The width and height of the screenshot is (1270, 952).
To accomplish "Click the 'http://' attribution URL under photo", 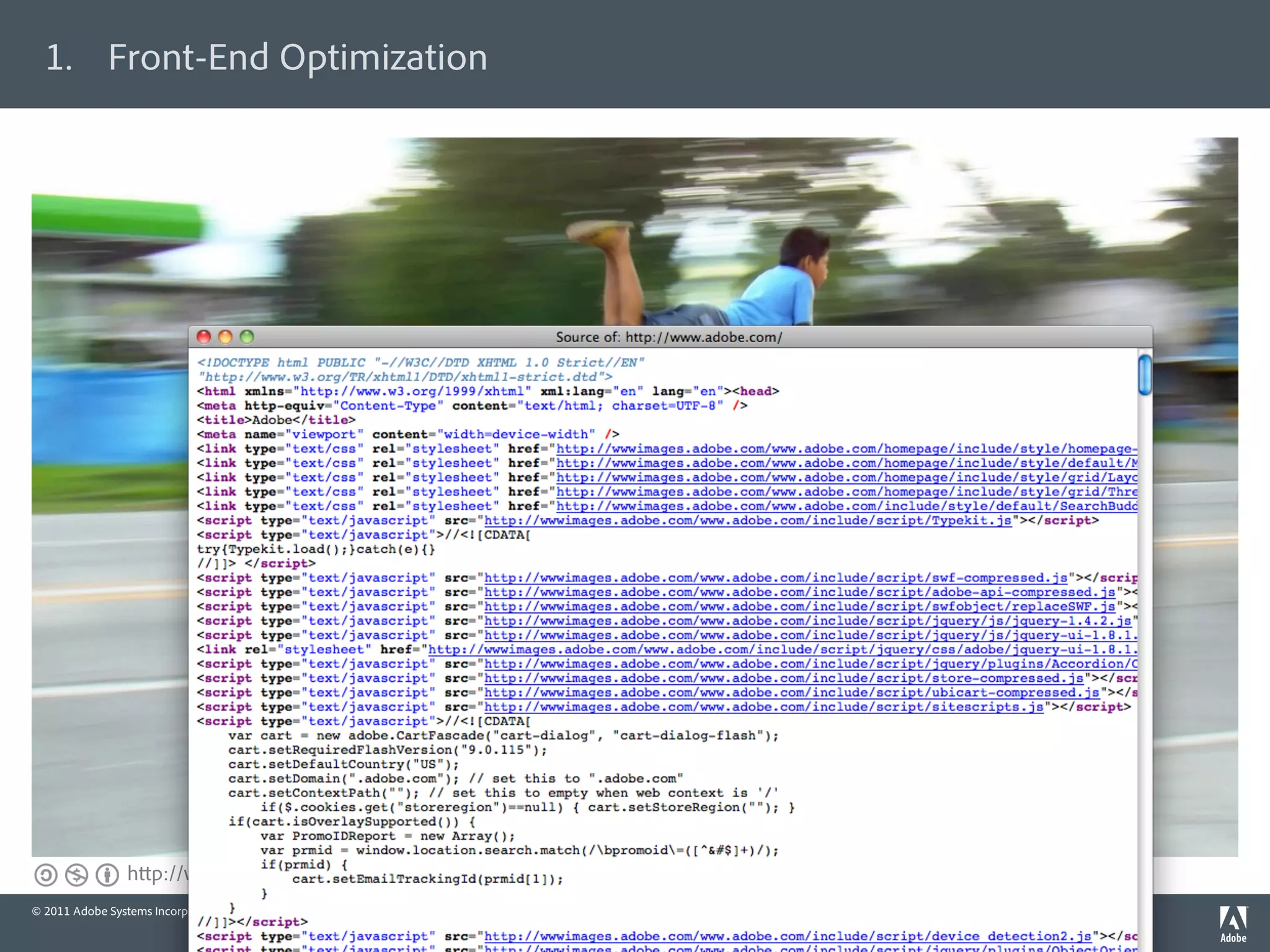I will point(158,873).
